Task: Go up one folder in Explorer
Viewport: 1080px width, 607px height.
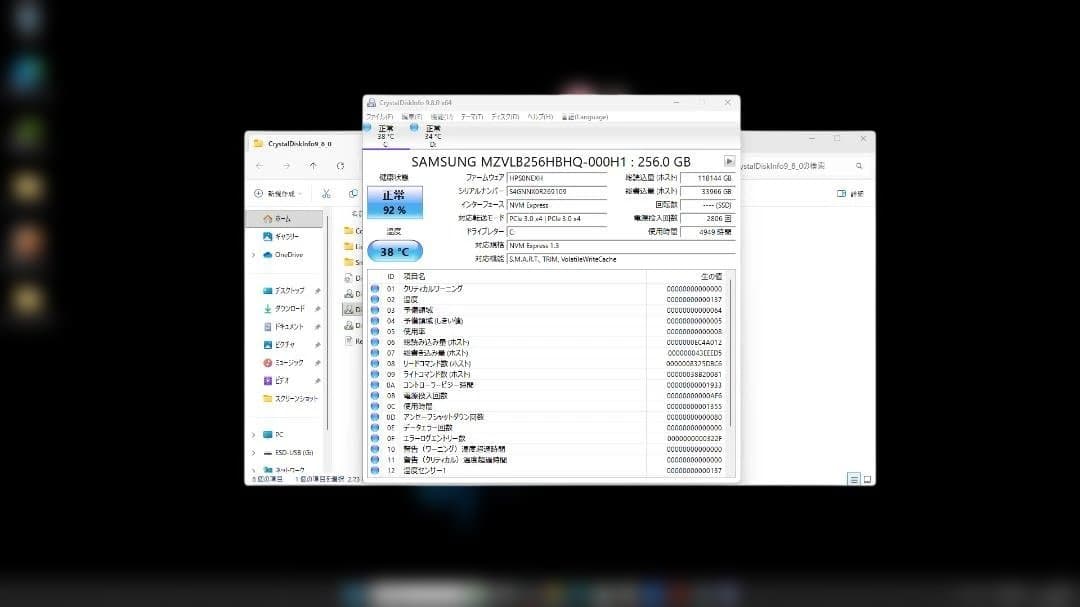Action: 313,166
